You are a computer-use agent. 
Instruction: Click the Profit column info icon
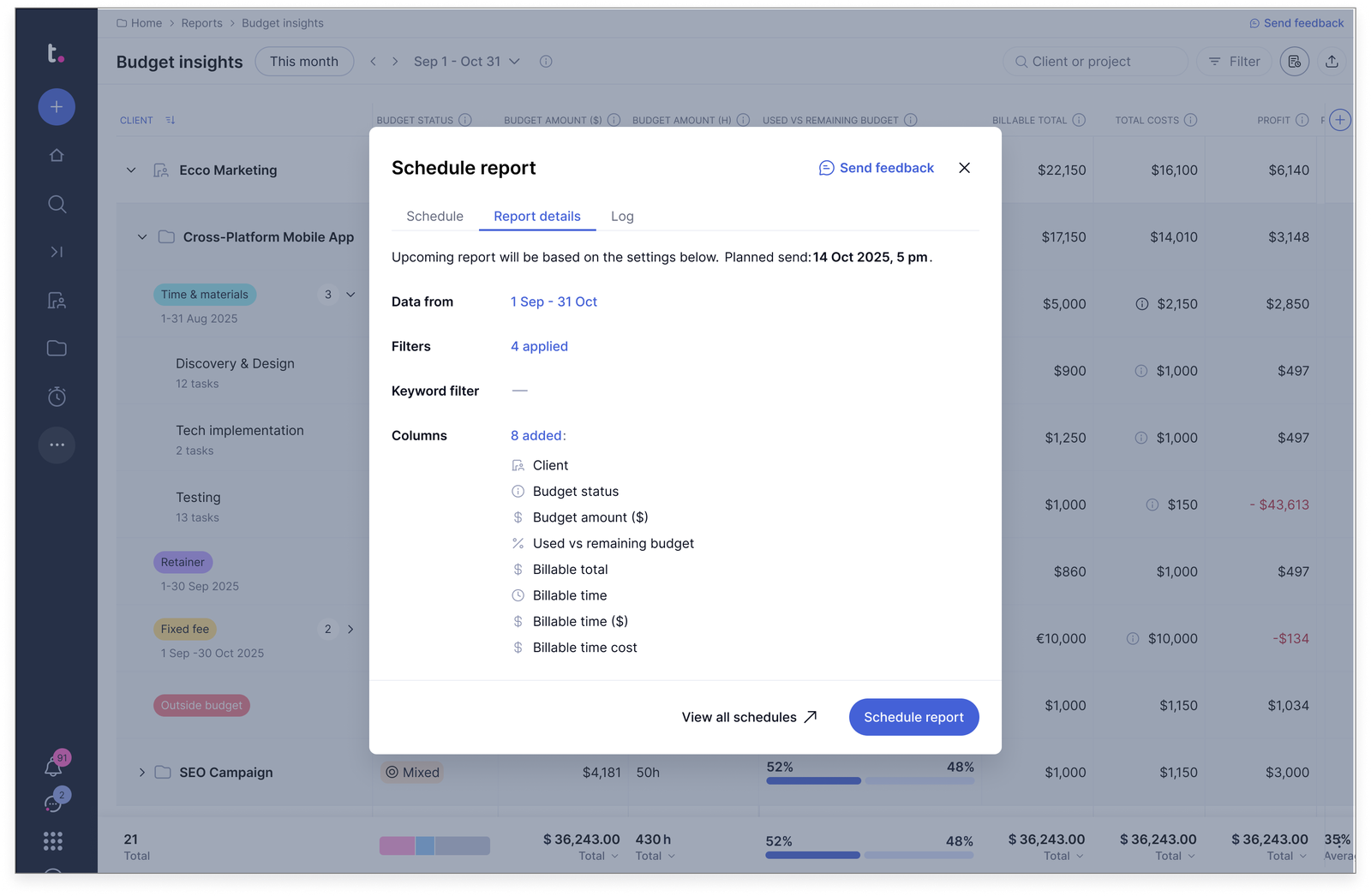pyautogui.click(x=1302, y=120)
